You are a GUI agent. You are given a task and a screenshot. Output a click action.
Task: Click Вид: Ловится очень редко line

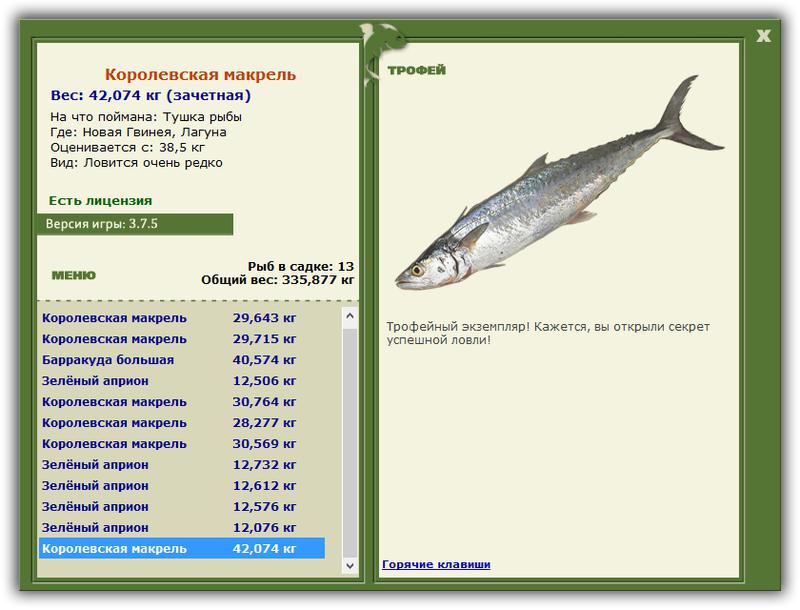tap(136, 163)
